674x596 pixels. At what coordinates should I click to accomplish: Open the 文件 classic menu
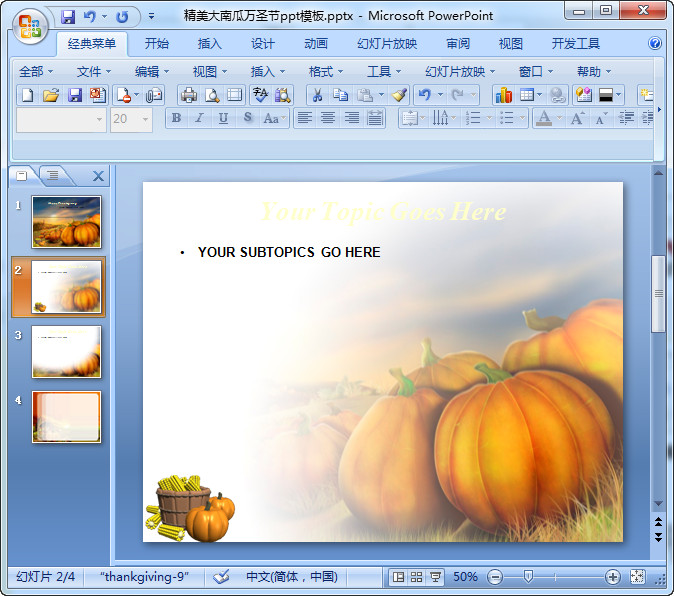tap(94, 71)
